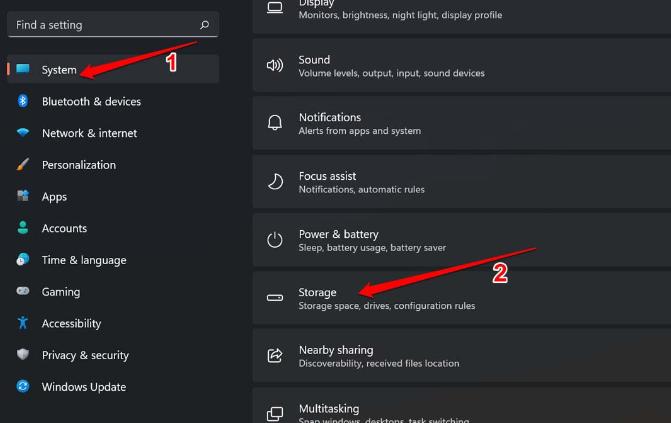Click the Personalization paintbrush icon
This screenshot has width=671, height=423.
tap(23, 164)
